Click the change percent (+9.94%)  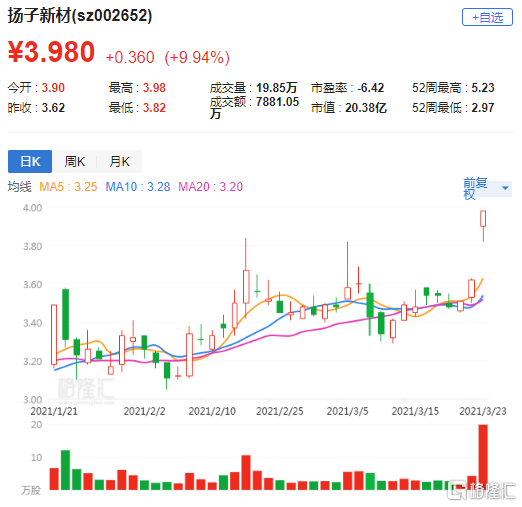(197, 57)
